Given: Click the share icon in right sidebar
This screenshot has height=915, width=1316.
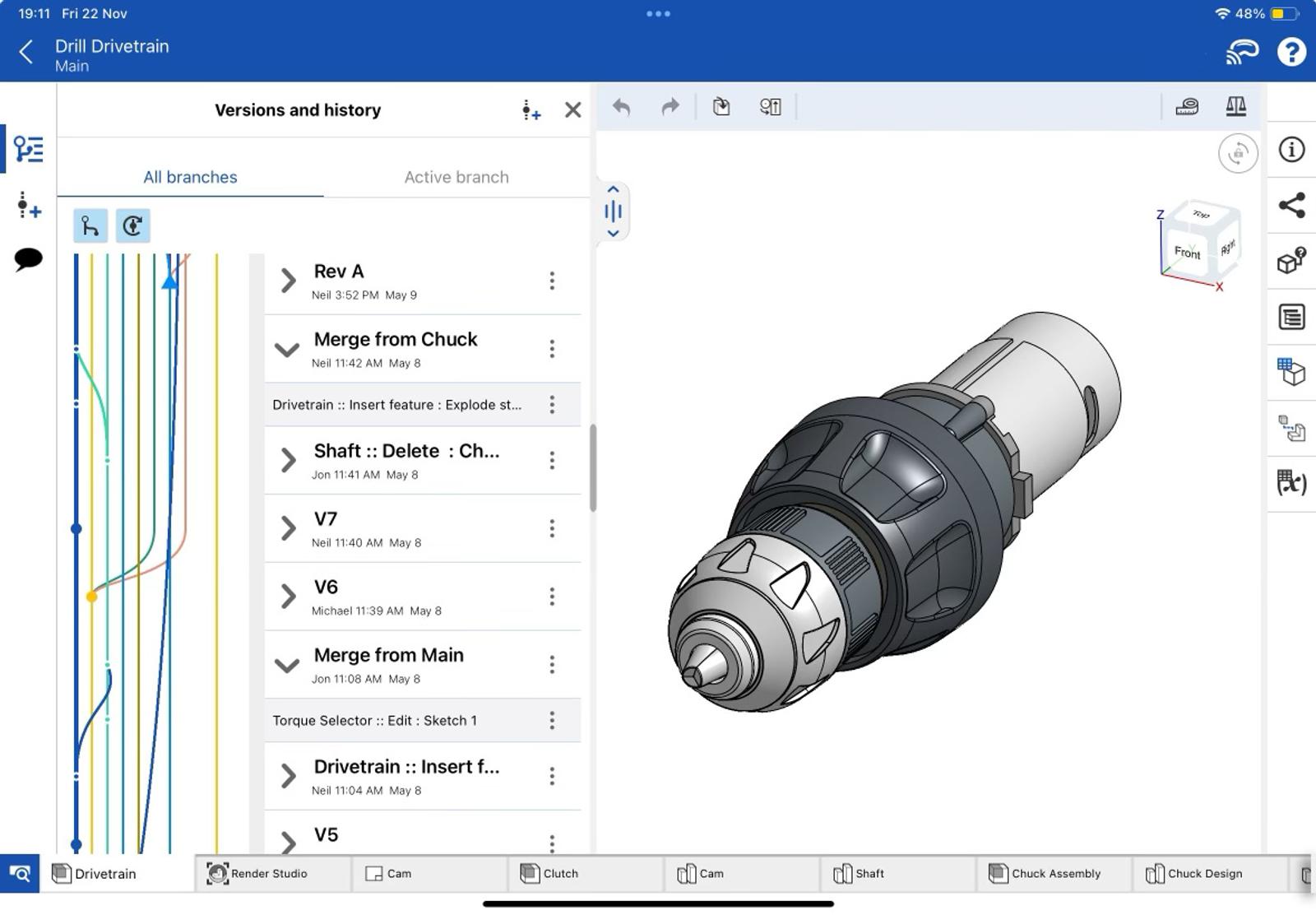Looking at the screenshot, I should (1291, 206).
